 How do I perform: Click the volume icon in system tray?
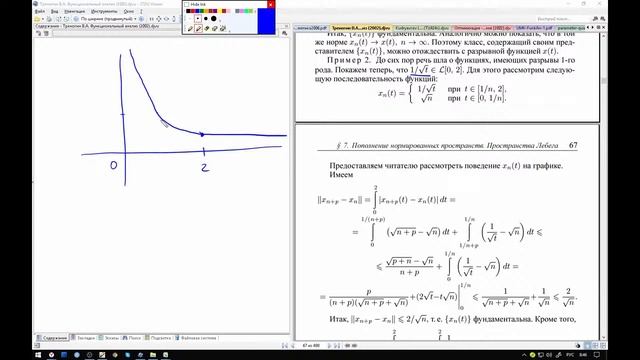(x=549, y=355)
